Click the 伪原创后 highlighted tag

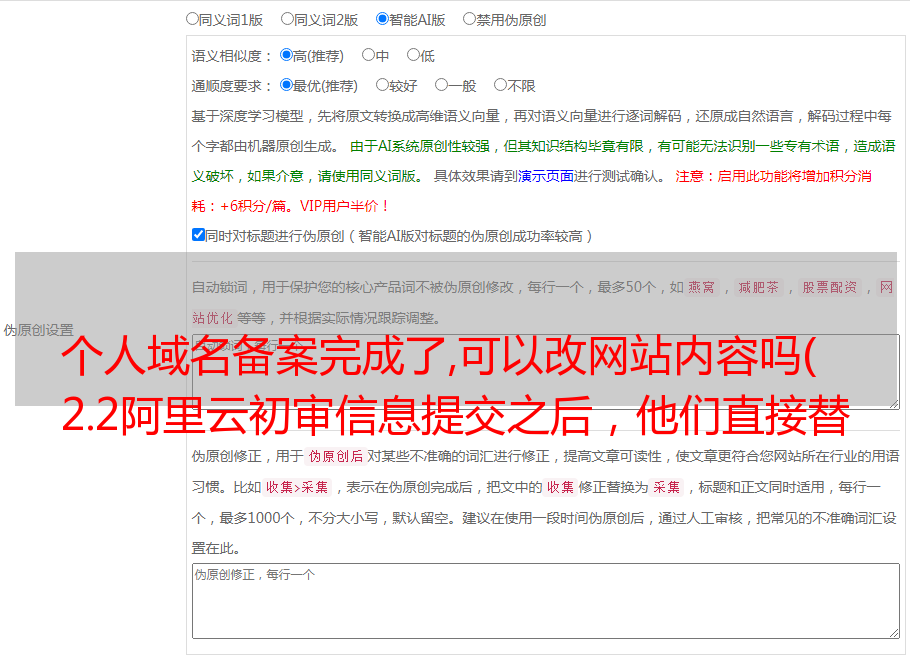pyautogui.click(x=336, y=456)
